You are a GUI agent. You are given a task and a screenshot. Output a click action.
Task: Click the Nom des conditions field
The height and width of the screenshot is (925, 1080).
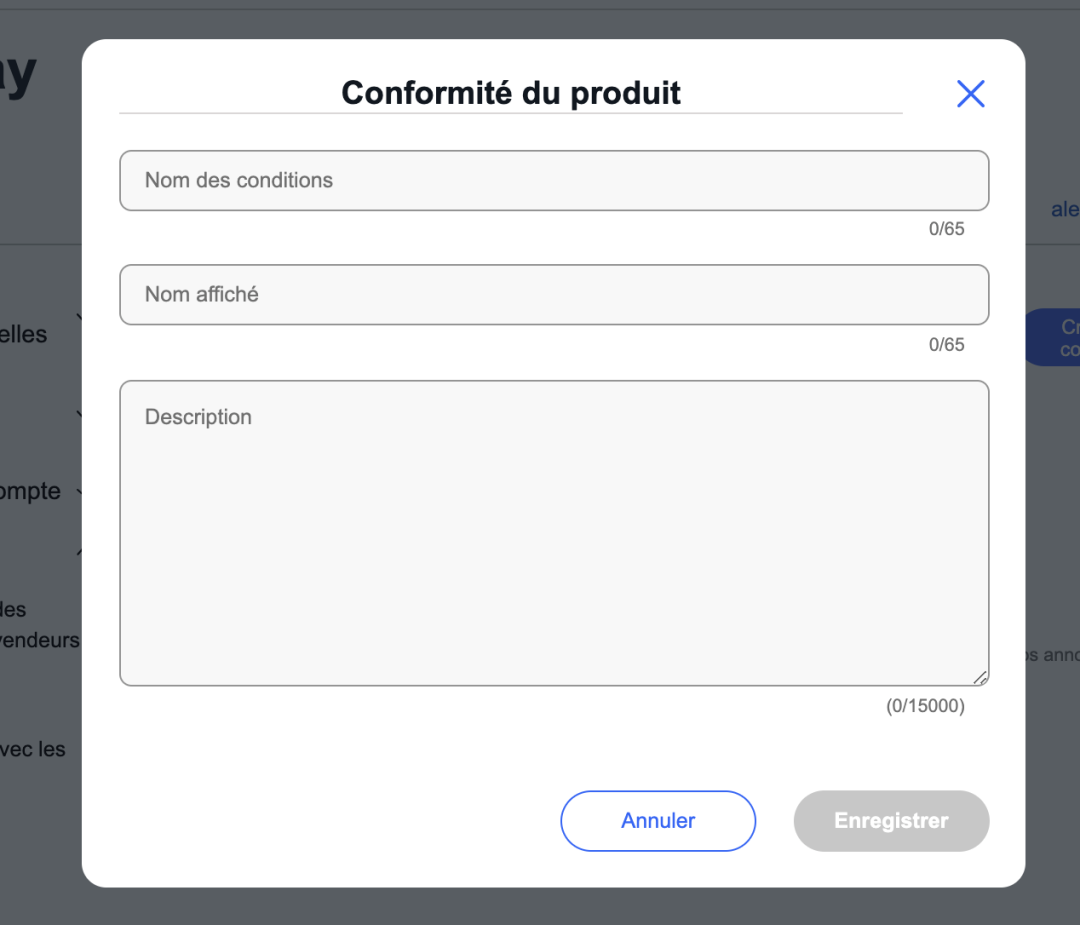(x=554, y=181)
